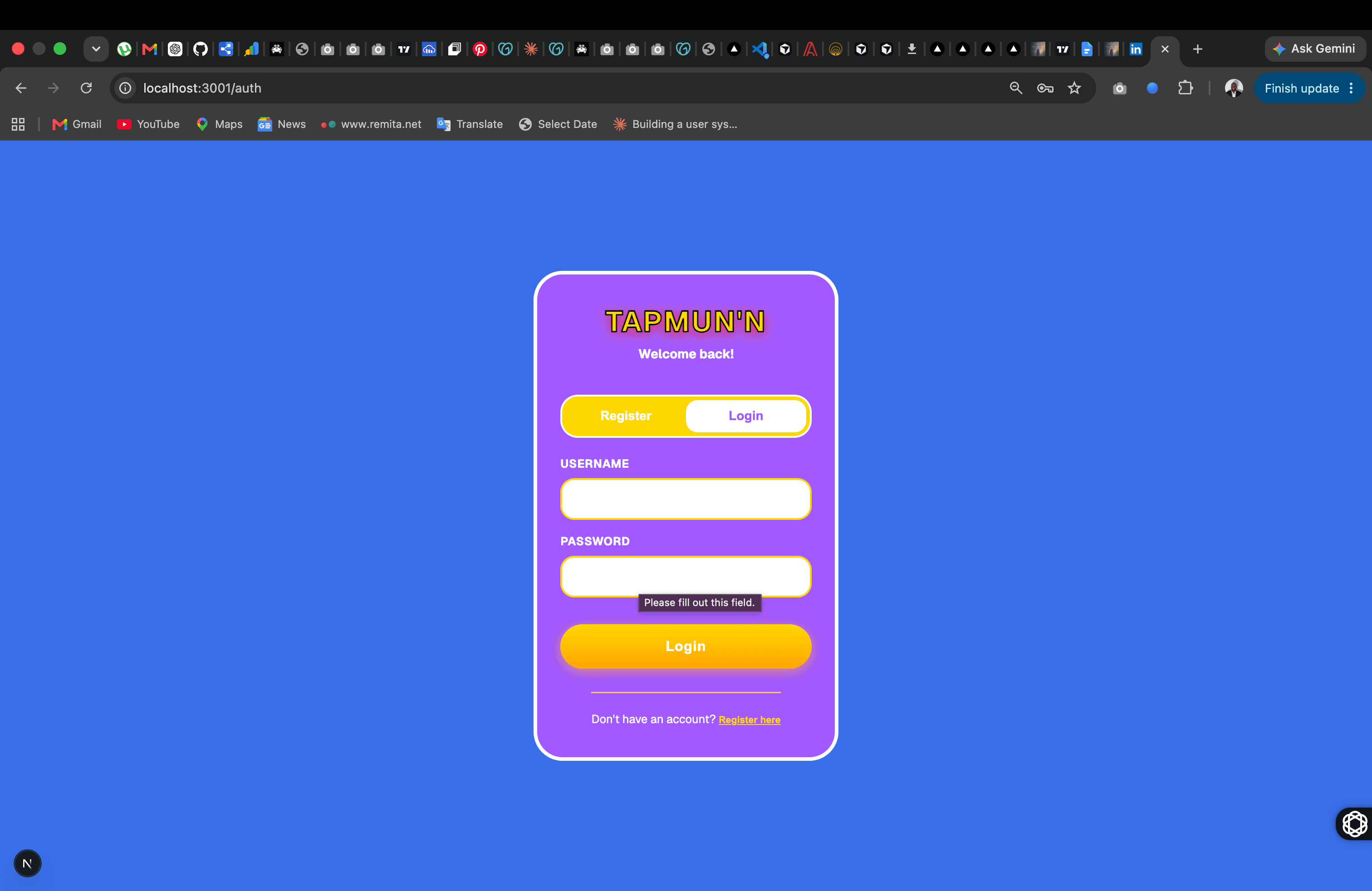Image resolution: width=1372 pixels, height=891 pixels.
Task: Open a new browser tab
Action: [1197, 49]
